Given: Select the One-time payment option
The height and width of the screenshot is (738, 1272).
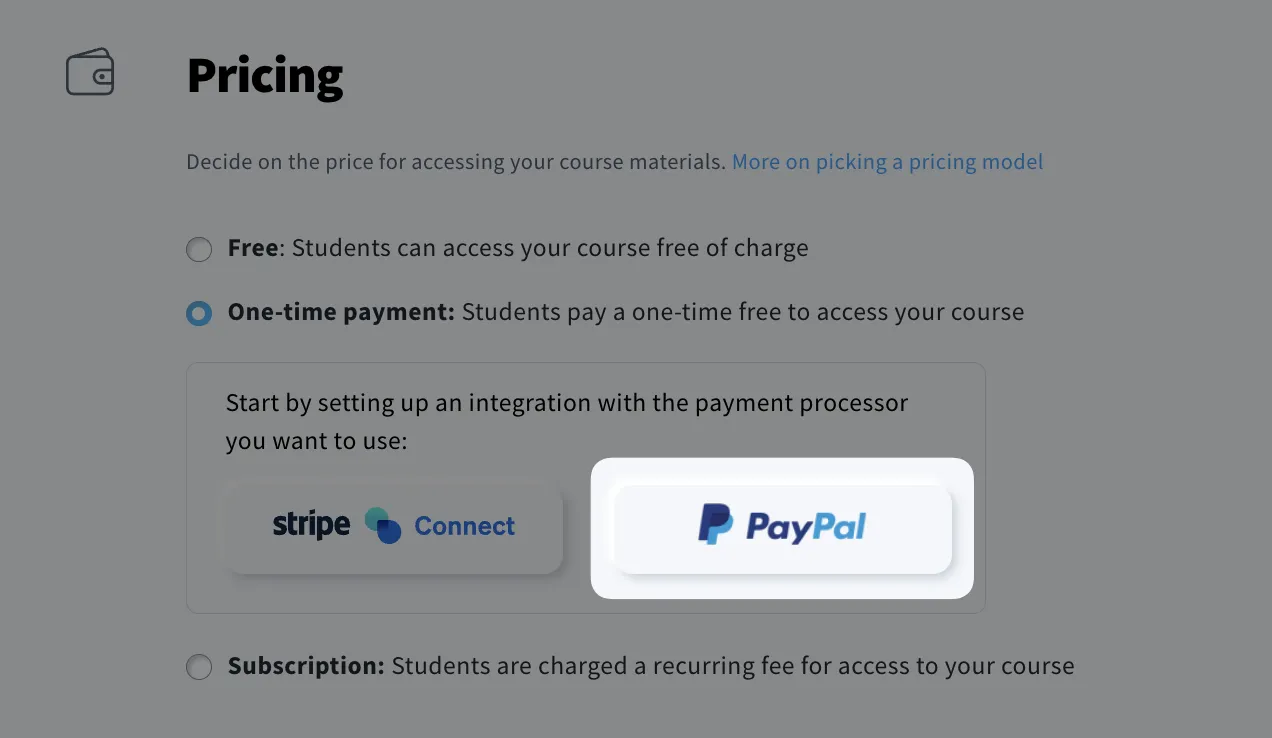Looking at the screenshot, I should coord(199,313).
